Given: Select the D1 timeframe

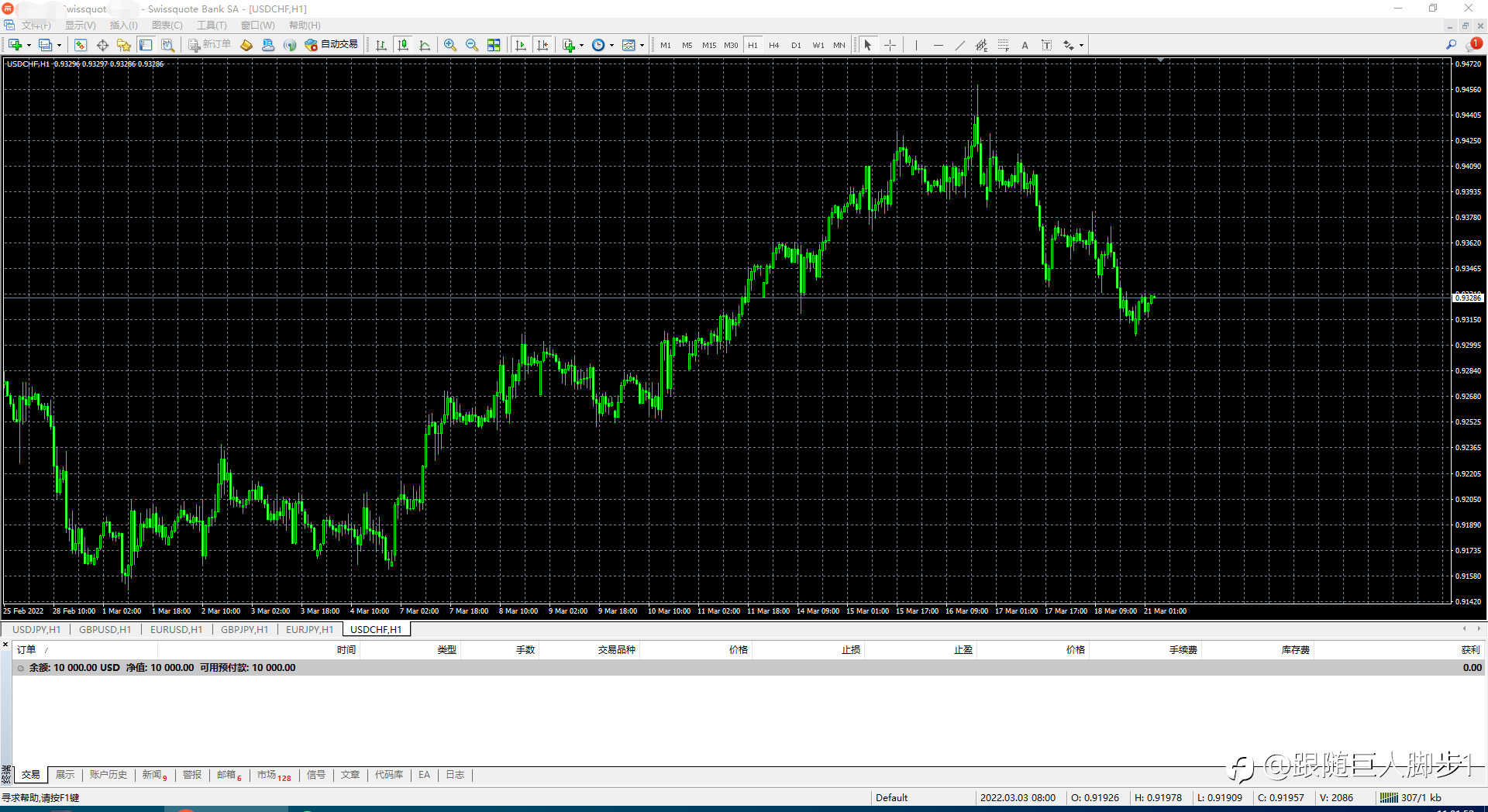Looking at the screenshot, I should pos(796,45).
